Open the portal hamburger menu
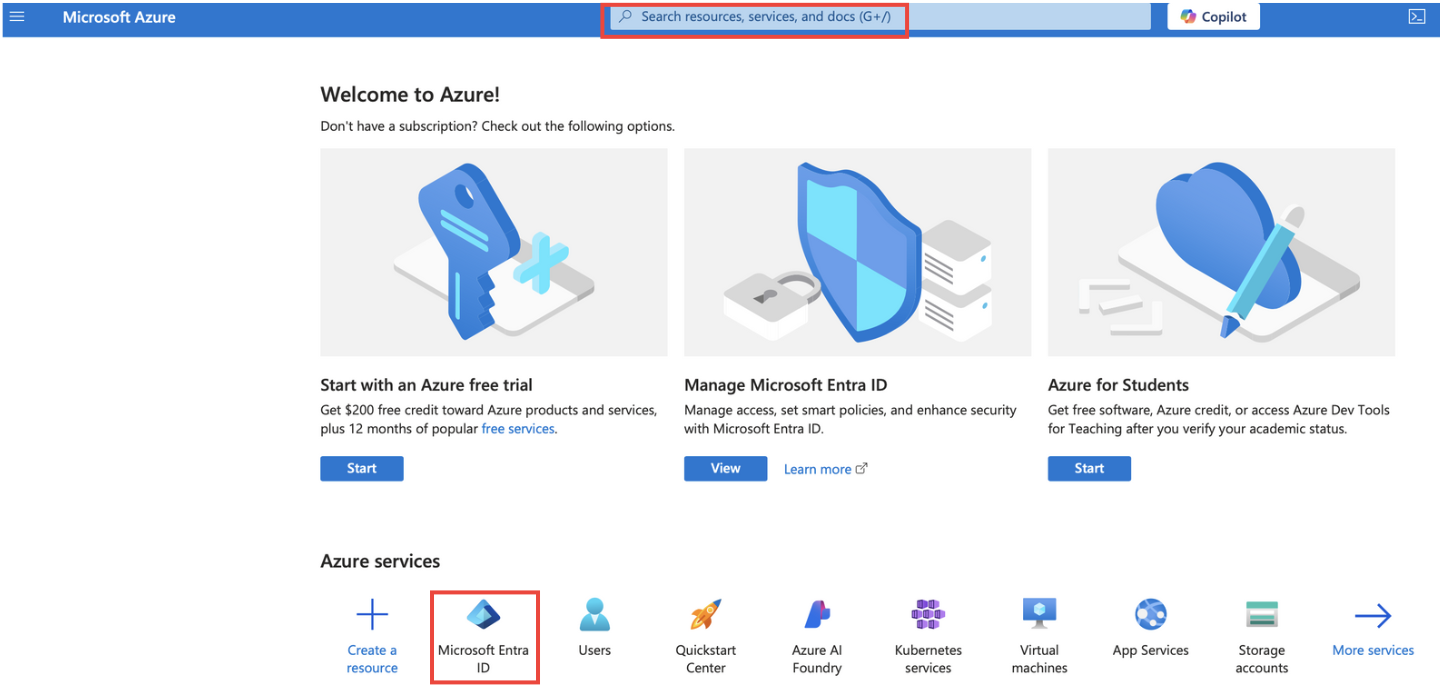The image size is (1440, 700). (17, 16)
